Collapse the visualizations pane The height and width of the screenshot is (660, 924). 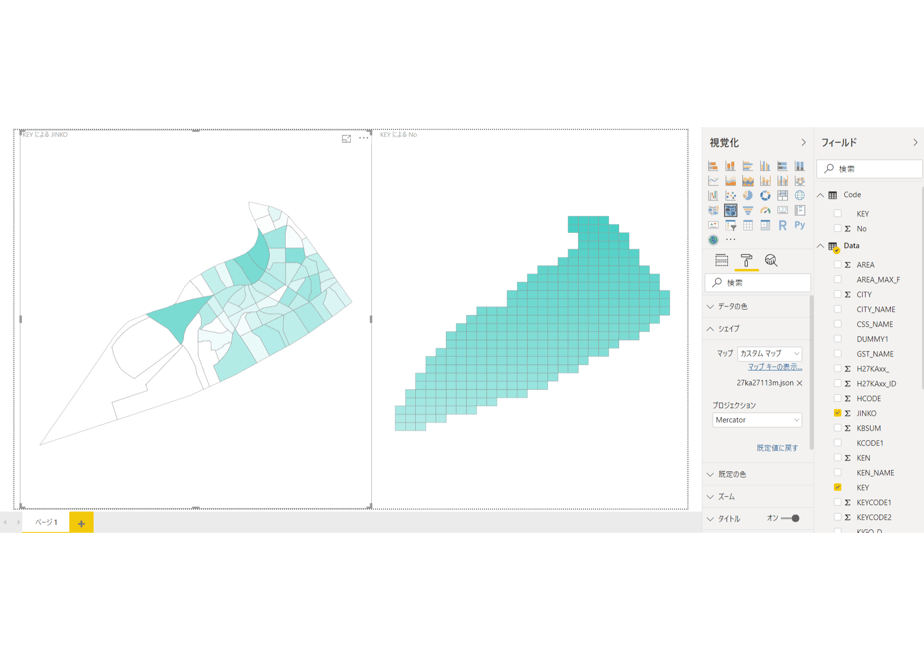click(x=803, y=143)
